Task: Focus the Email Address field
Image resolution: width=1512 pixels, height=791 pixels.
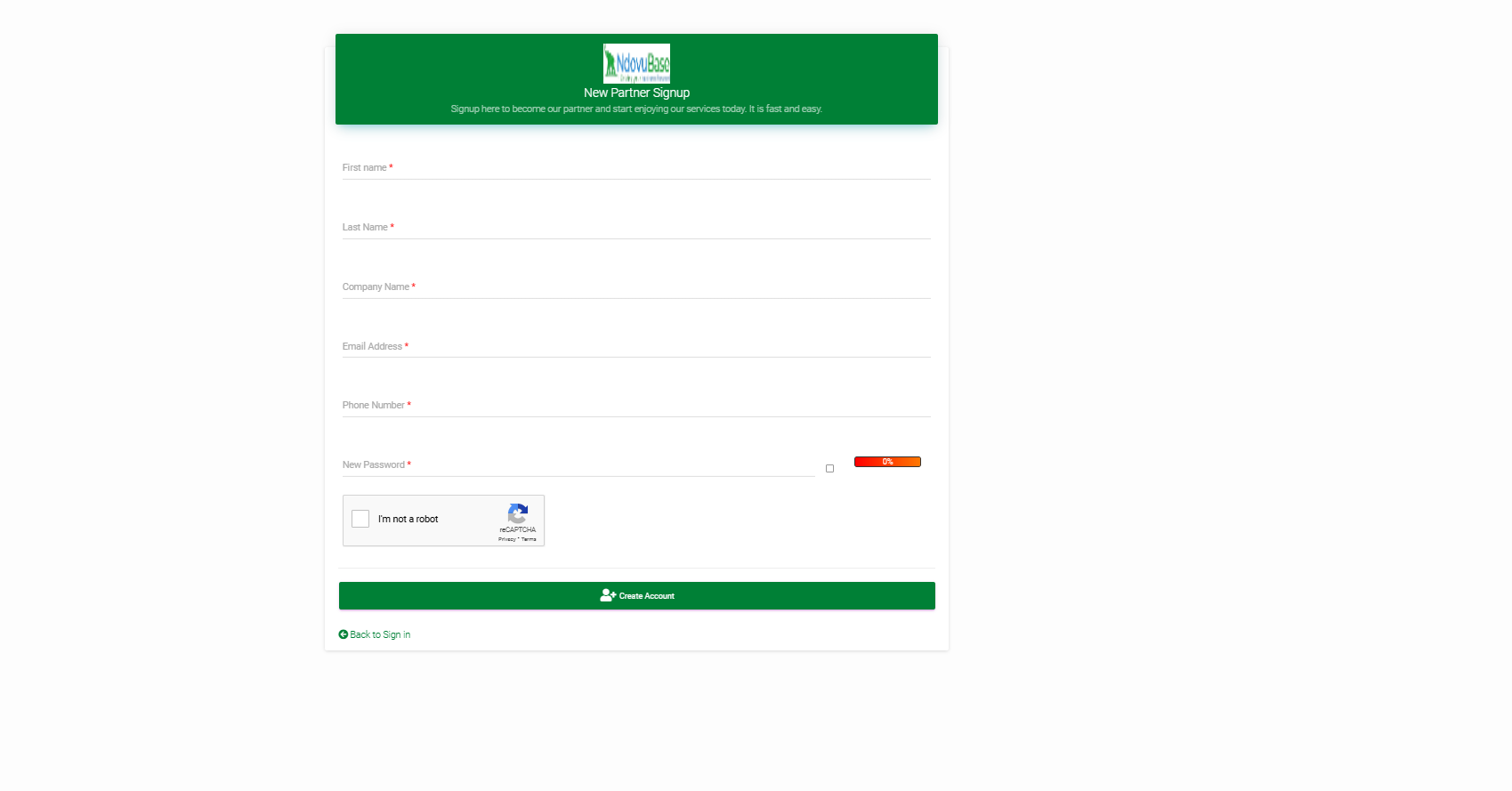Action: pos(636,346)
